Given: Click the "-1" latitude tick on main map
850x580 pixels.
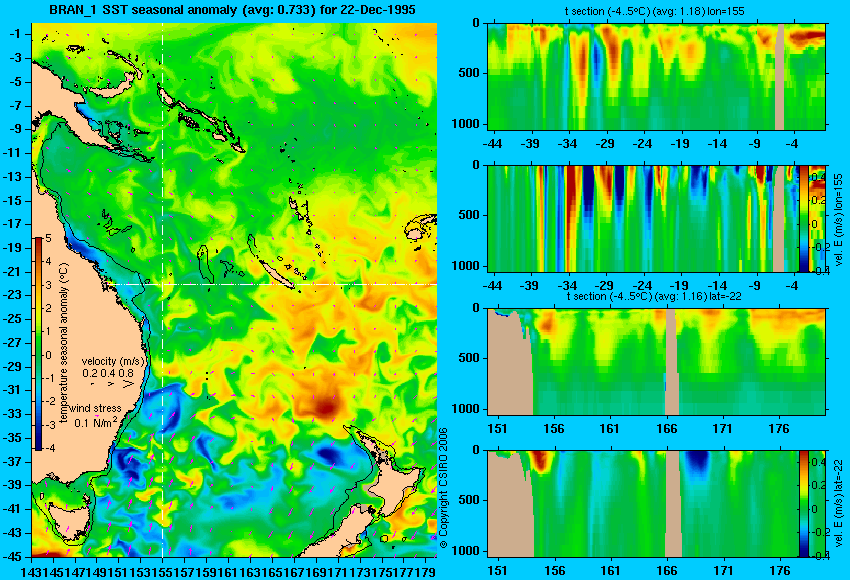Looking at the screenshot, I should (x=16, y=34).
